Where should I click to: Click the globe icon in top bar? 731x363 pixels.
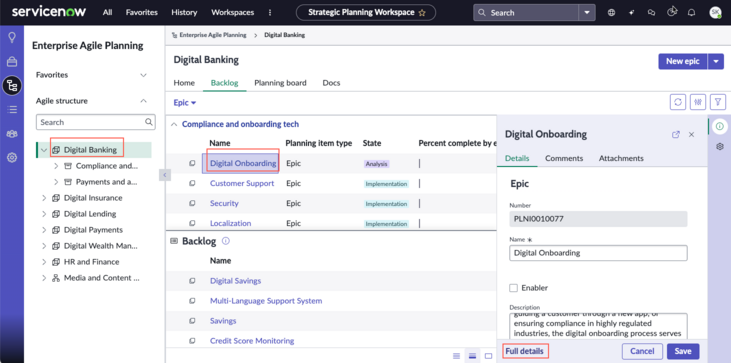coord(611,13)
